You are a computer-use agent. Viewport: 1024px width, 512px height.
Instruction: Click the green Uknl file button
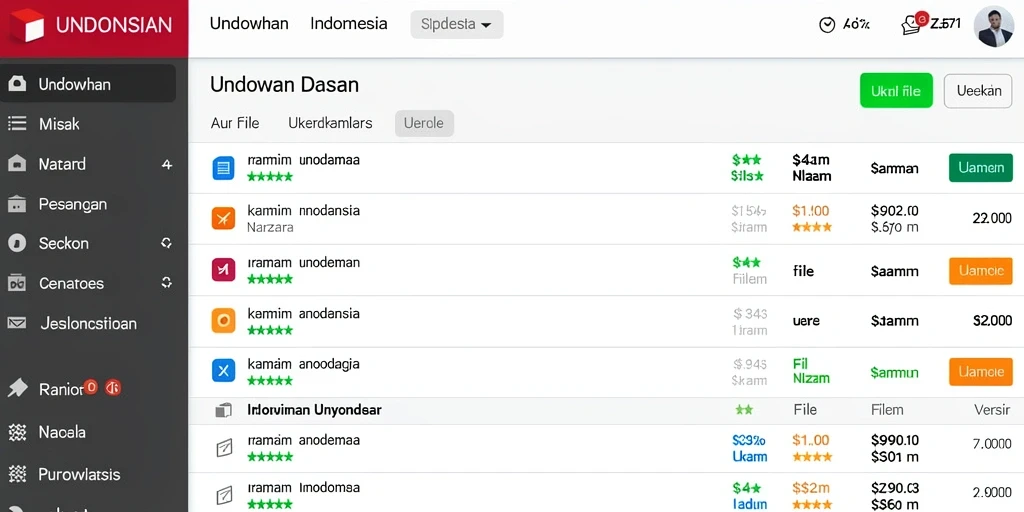click(896, 91)
